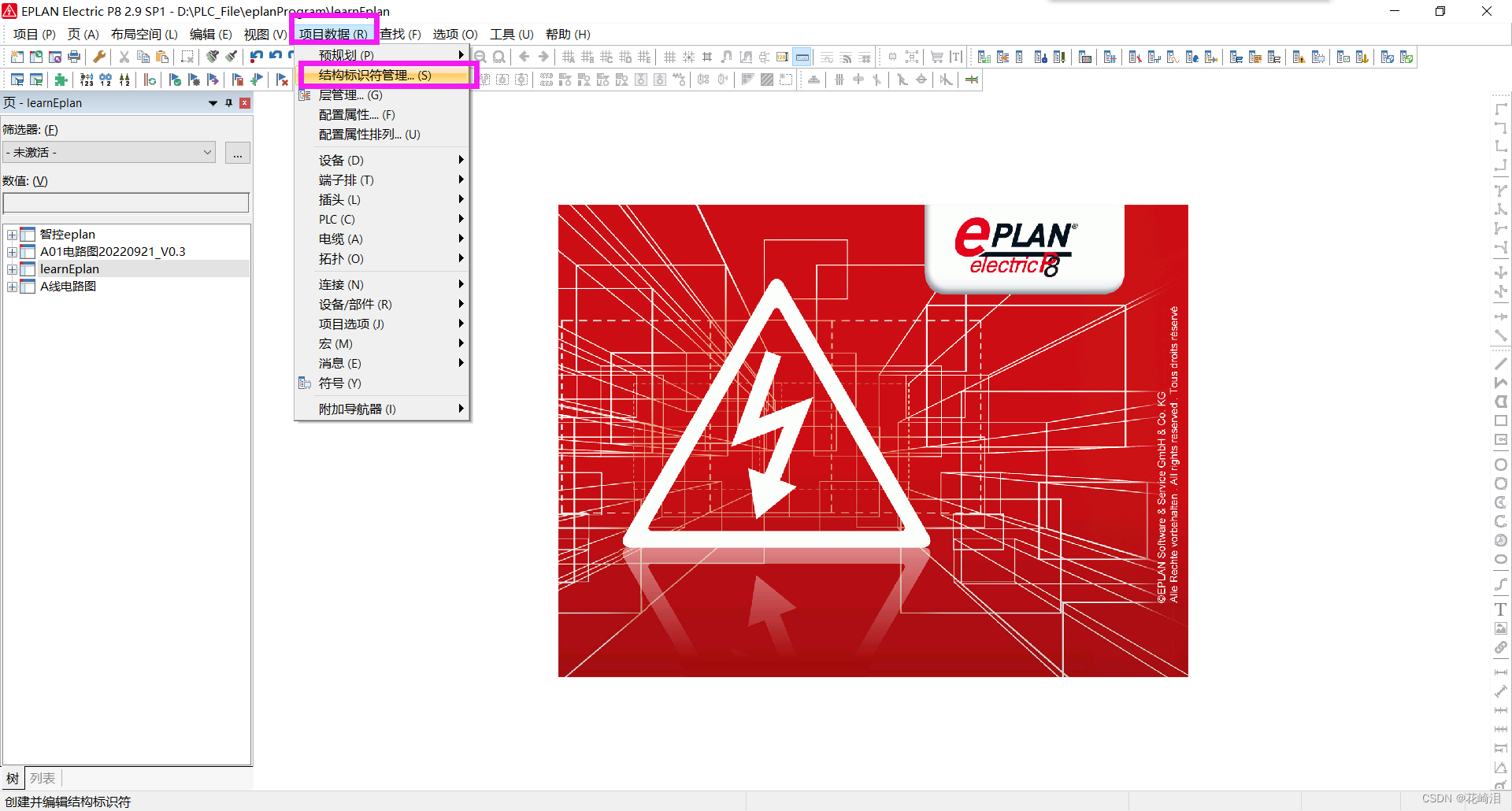Click the insert image icon in right toolbar

tap(1501, 628)
